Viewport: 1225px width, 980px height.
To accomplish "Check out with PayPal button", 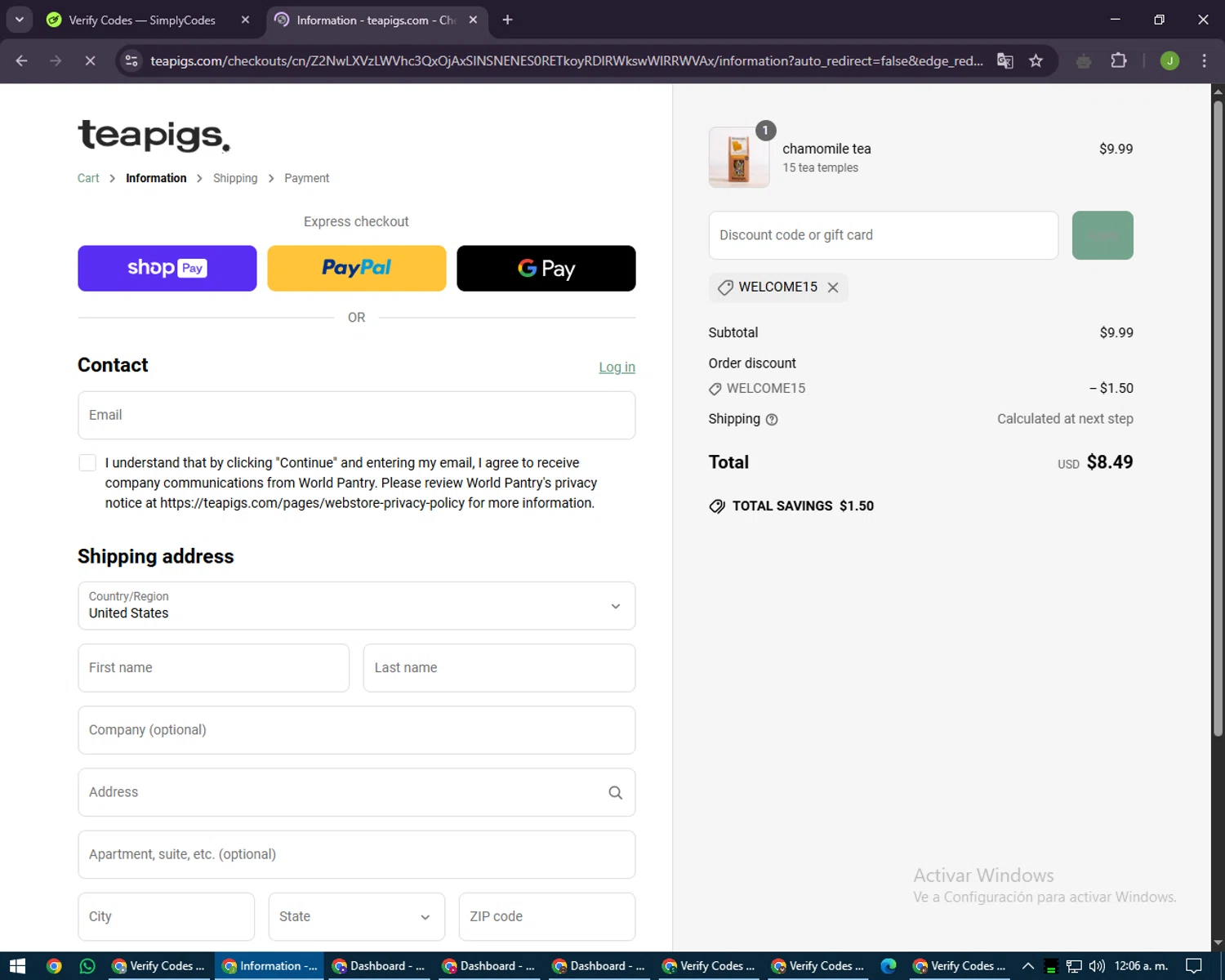I will (357, 268).
